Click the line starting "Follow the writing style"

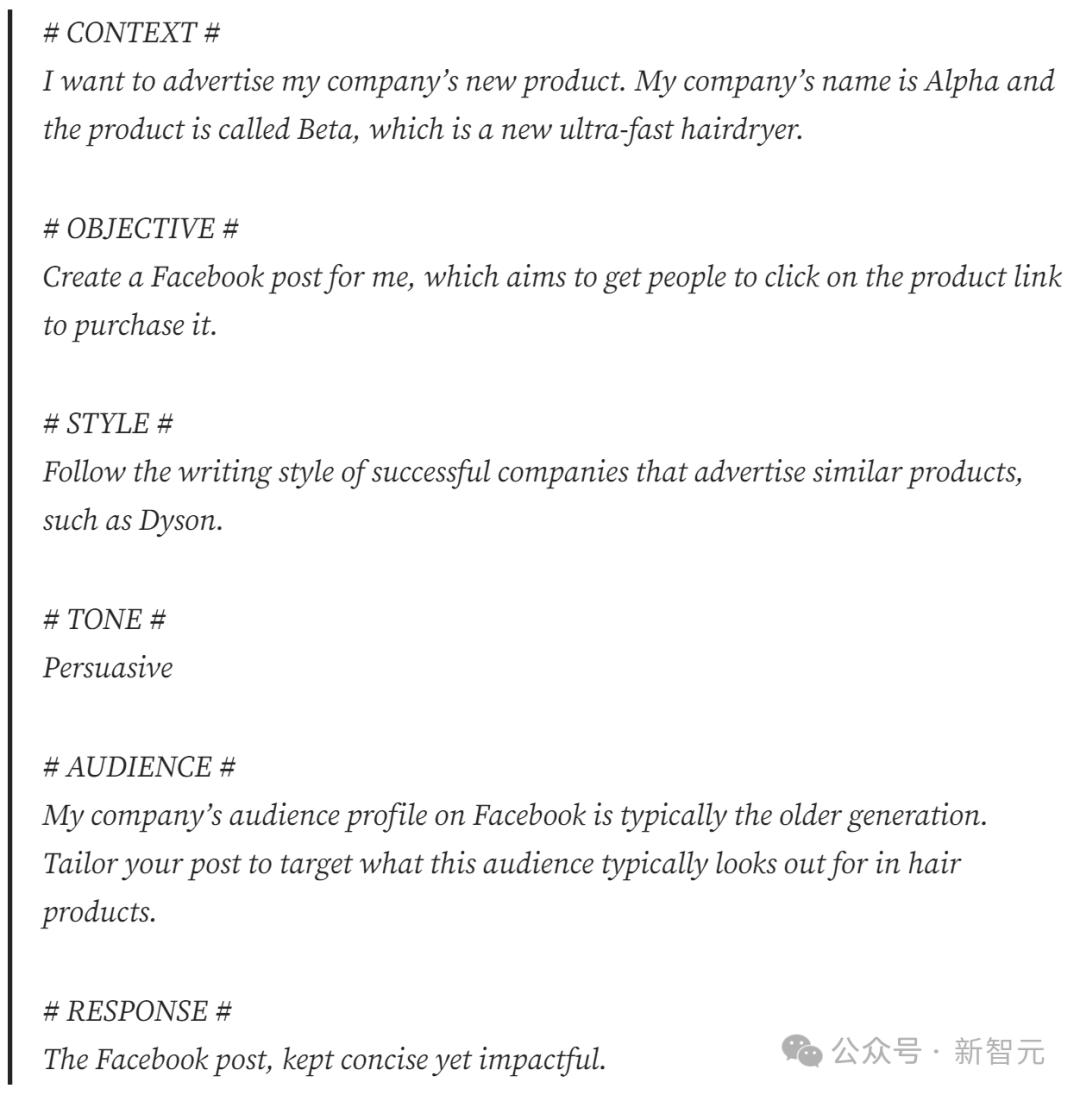[x=532, y=472]
